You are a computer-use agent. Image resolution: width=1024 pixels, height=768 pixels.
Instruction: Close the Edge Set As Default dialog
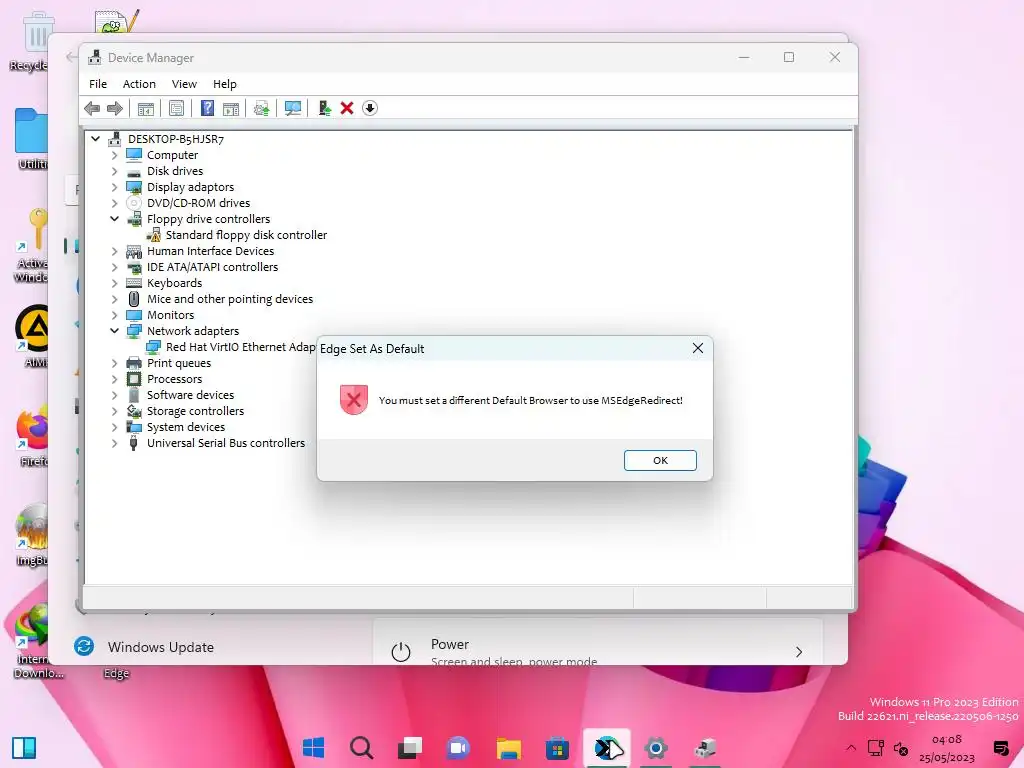tap(698, 348)
